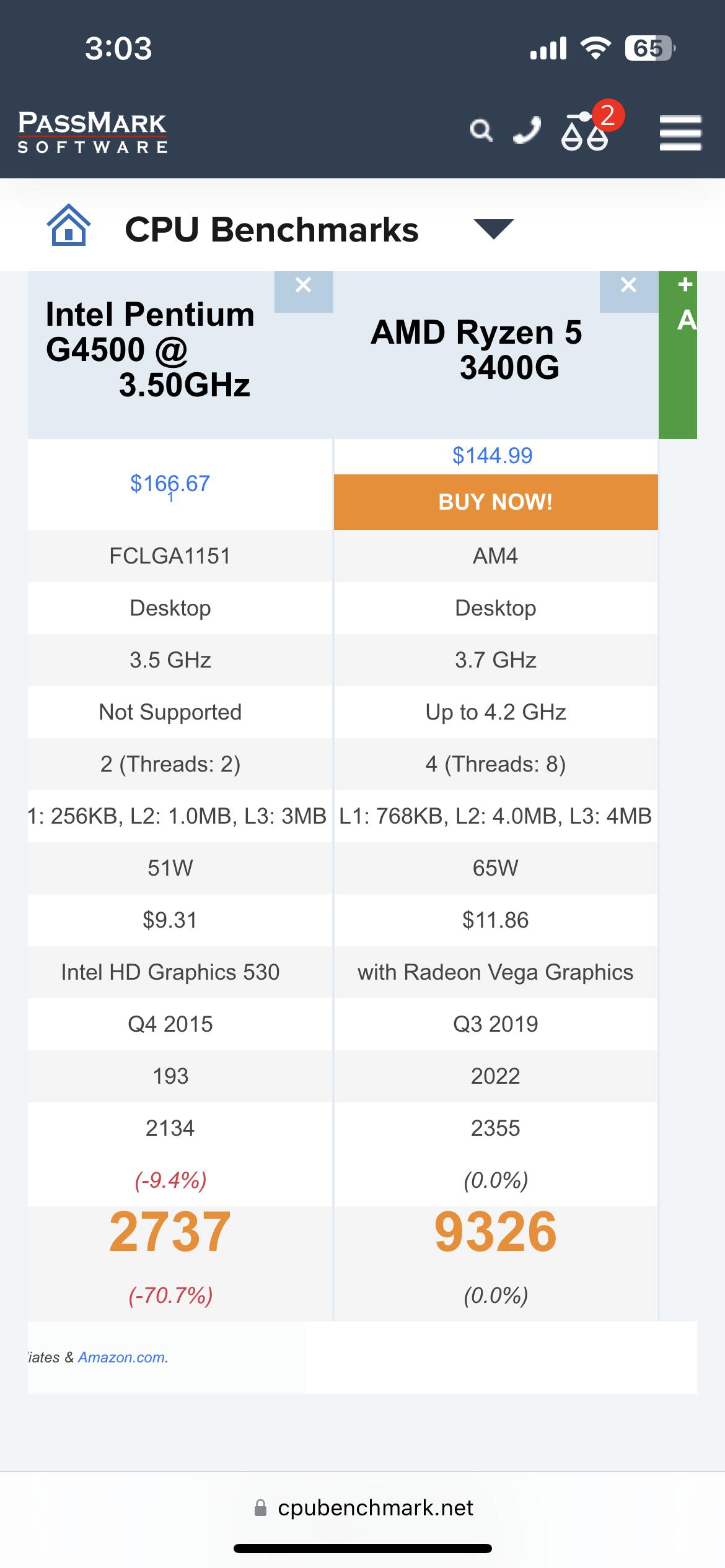This screenshot has height=1568, width=725.
Task: Tap the search magnifier icon
Action: coord(481,131)
